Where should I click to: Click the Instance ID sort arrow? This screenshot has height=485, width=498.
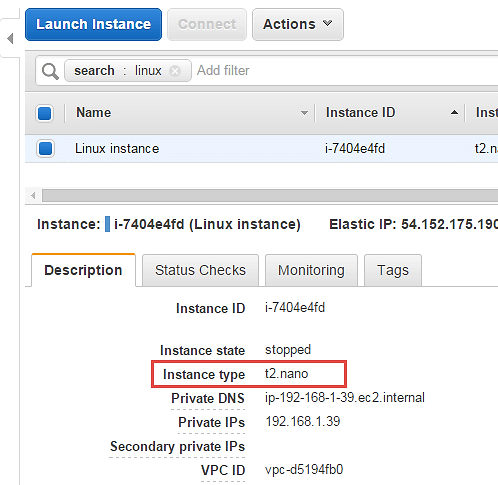point(454,113)
